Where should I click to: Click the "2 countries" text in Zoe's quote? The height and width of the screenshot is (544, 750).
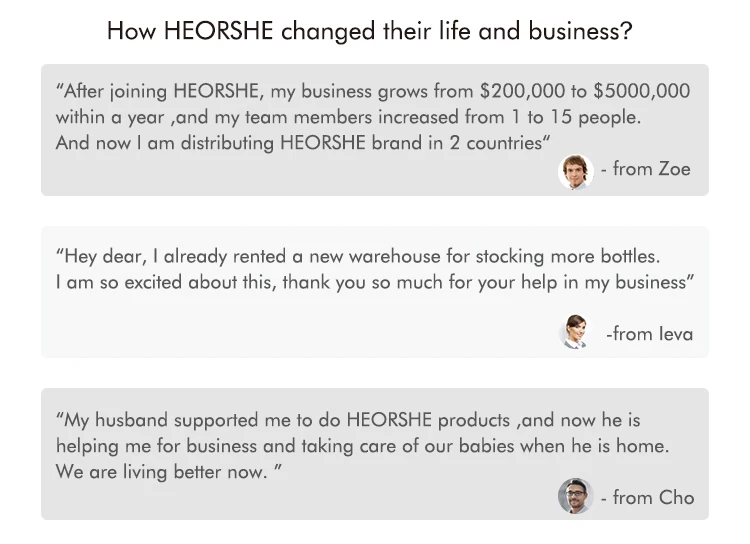[x=493, y=143]
